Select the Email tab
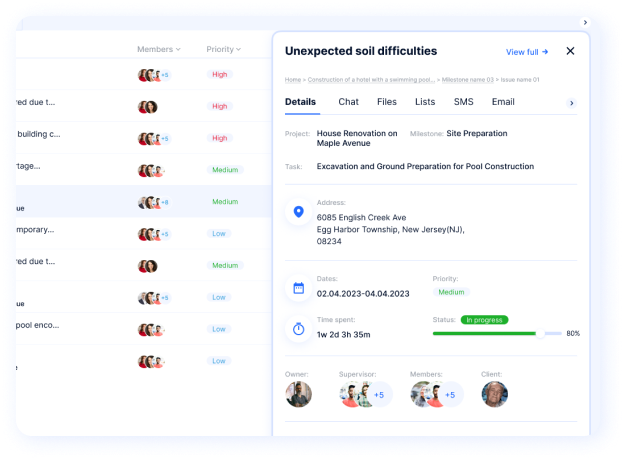 503,102
